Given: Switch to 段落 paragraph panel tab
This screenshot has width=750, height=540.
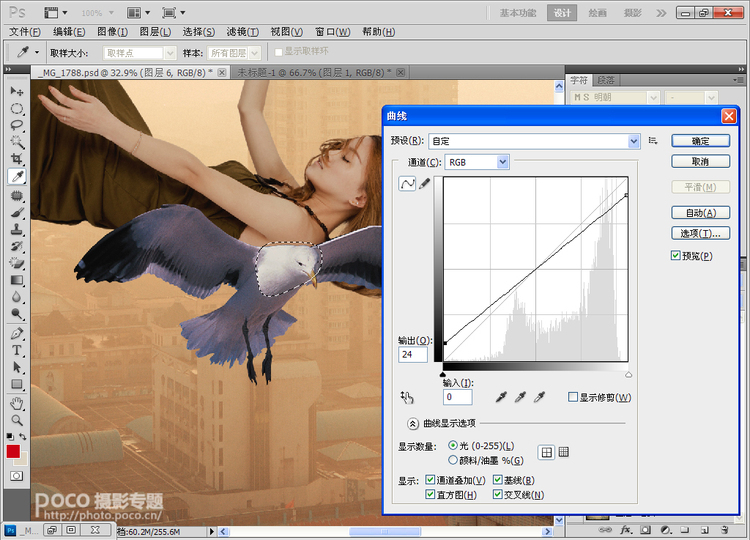Looking at the screenshot, I should (605, 80).
